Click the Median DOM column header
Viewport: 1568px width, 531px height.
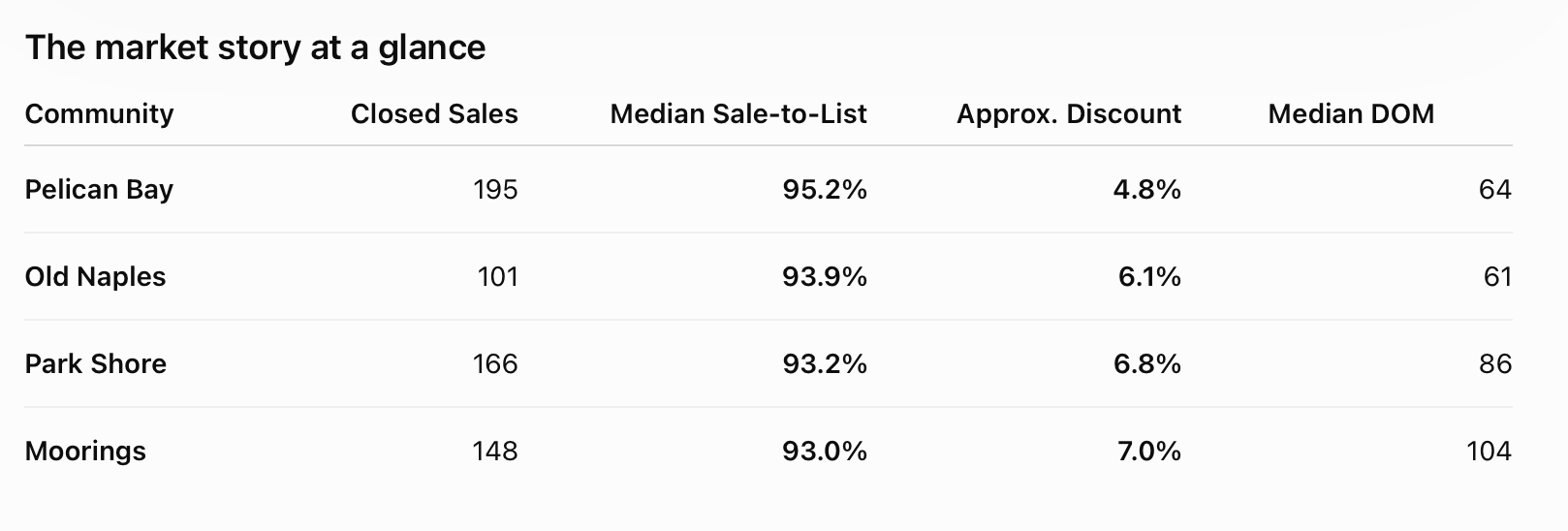coord(1351,114)
